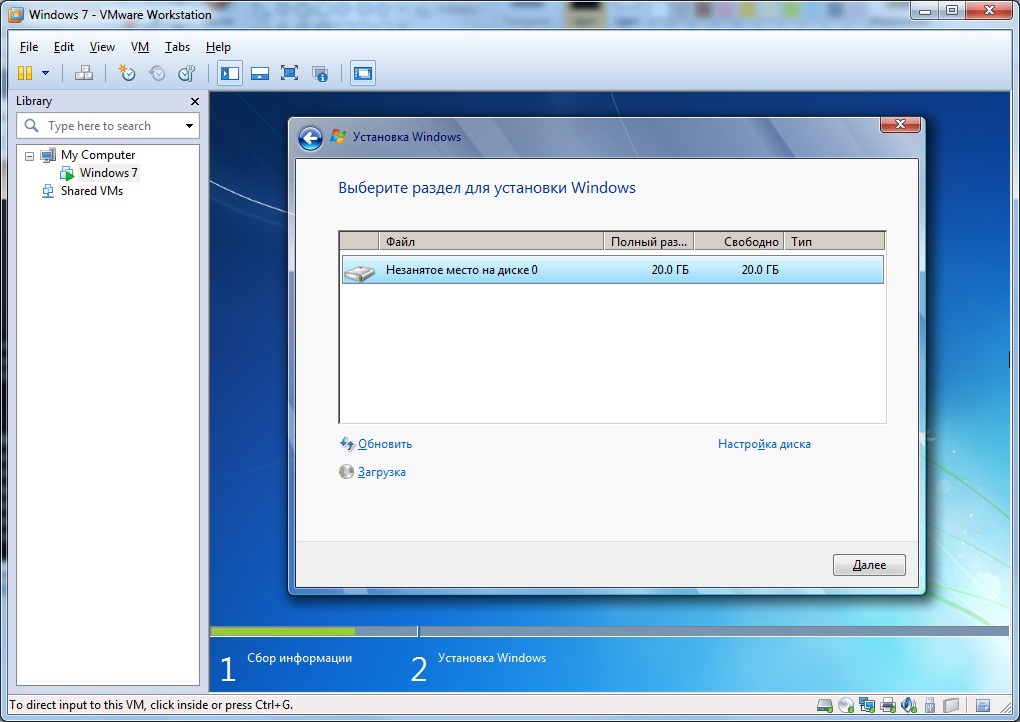Open the Tabs menu

(177, 46)
